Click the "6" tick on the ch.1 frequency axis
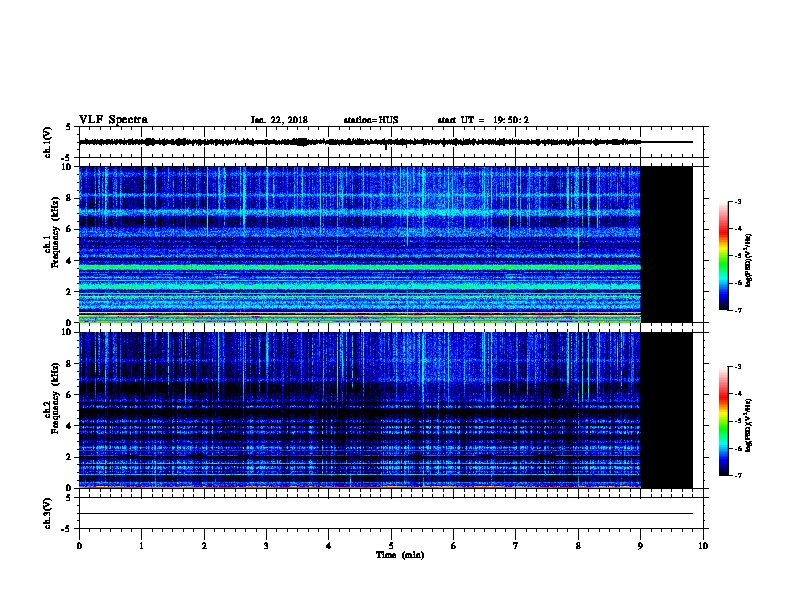 click(69, 229)
